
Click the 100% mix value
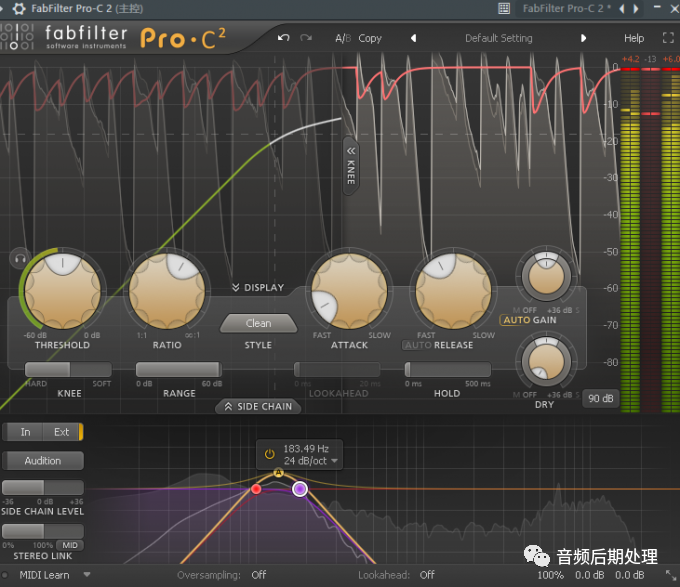550,575
